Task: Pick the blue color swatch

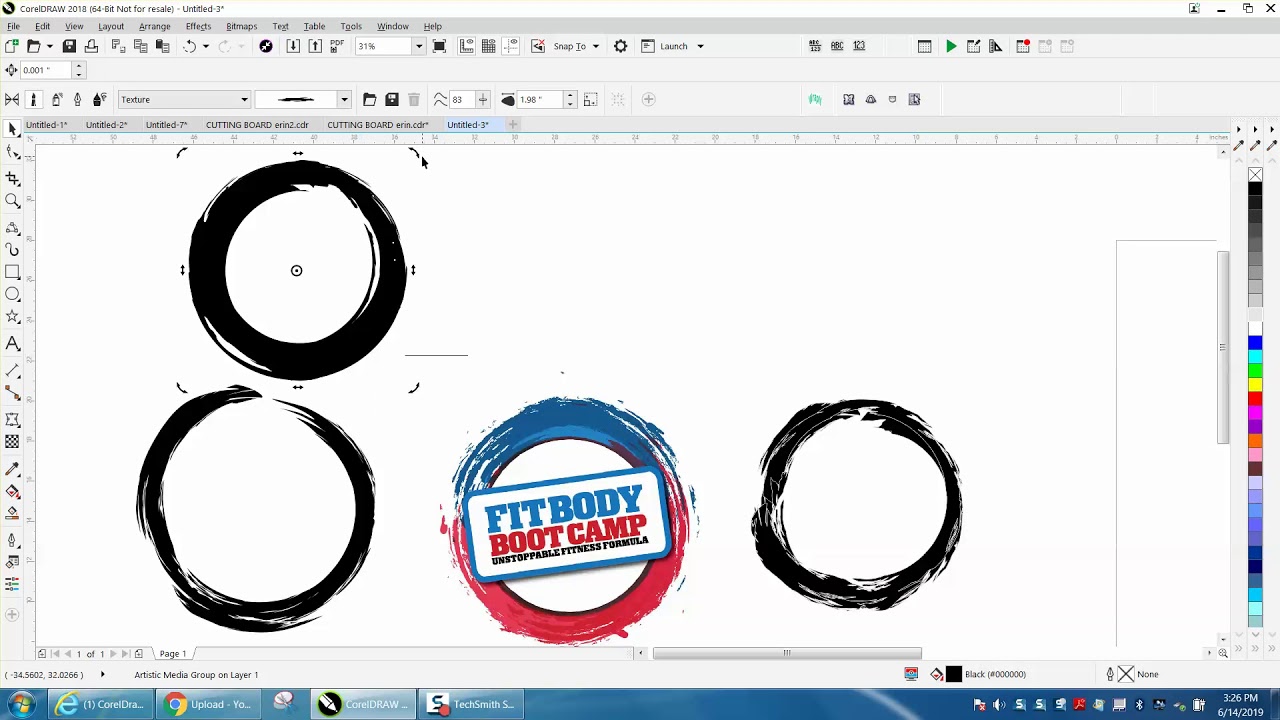Action: click(1255, 344)
